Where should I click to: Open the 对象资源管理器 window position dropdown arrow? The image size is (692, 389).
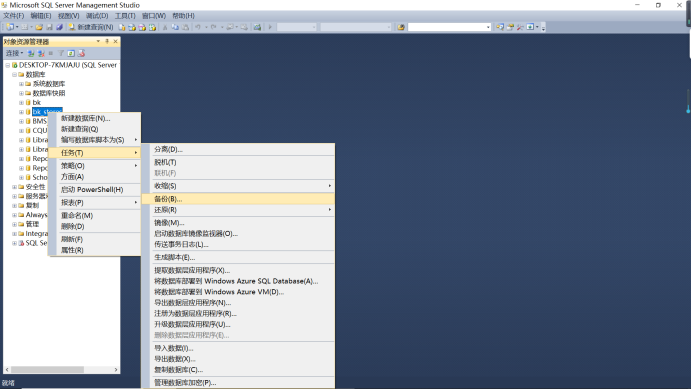point(98,42)
